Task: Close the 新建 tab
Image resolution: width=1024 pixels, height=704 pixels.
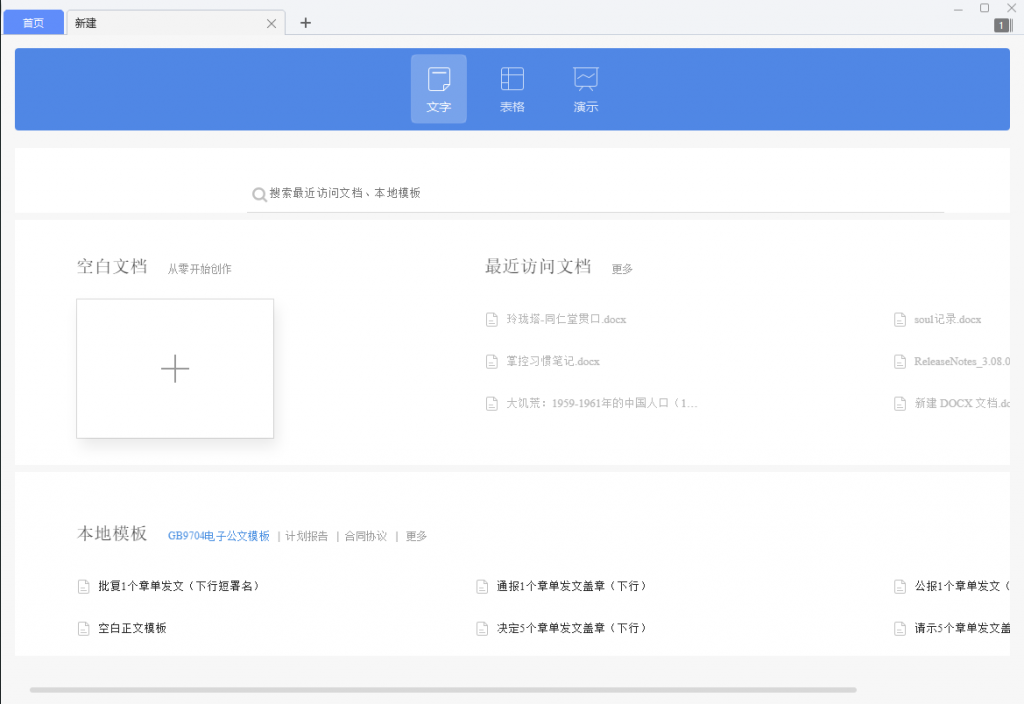Action: click(x=271, y=22)
